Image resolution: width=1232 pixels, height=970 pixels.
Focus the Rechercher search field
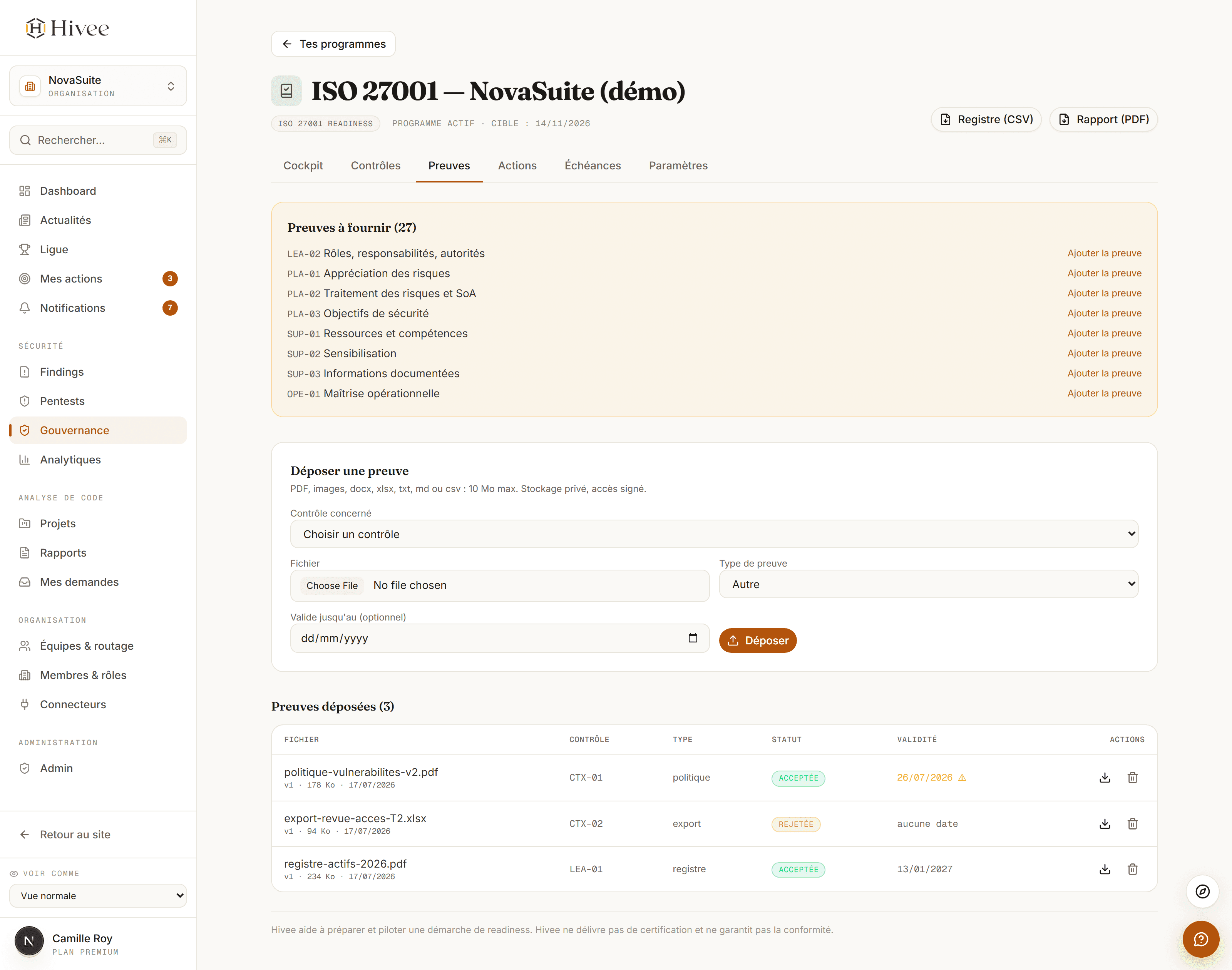click(98, 140)
